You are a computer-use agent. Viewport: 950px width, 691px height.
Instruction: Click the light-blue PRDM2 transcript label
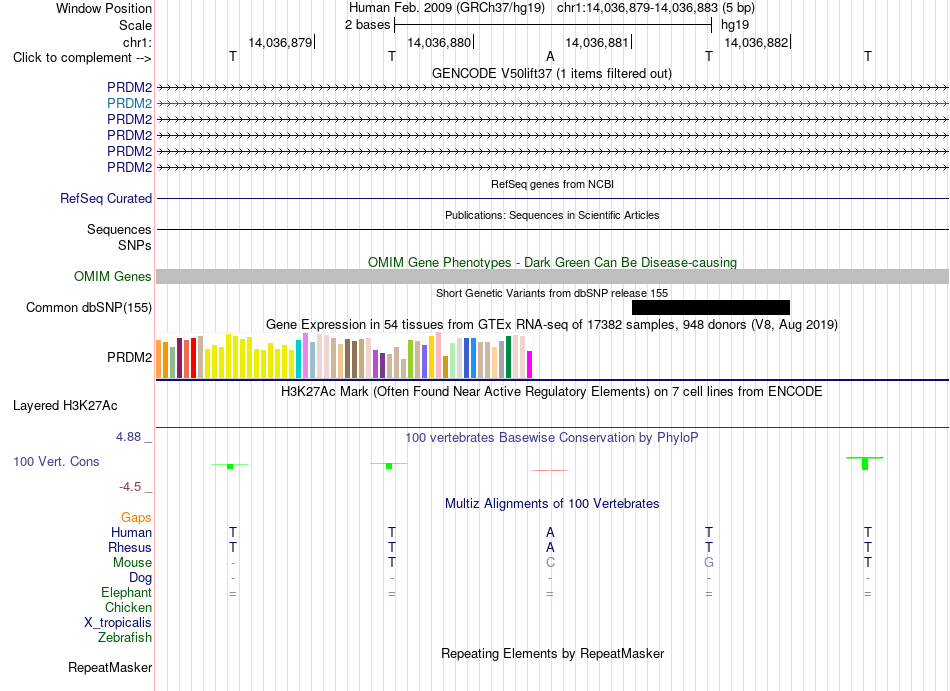pos(129,104)
